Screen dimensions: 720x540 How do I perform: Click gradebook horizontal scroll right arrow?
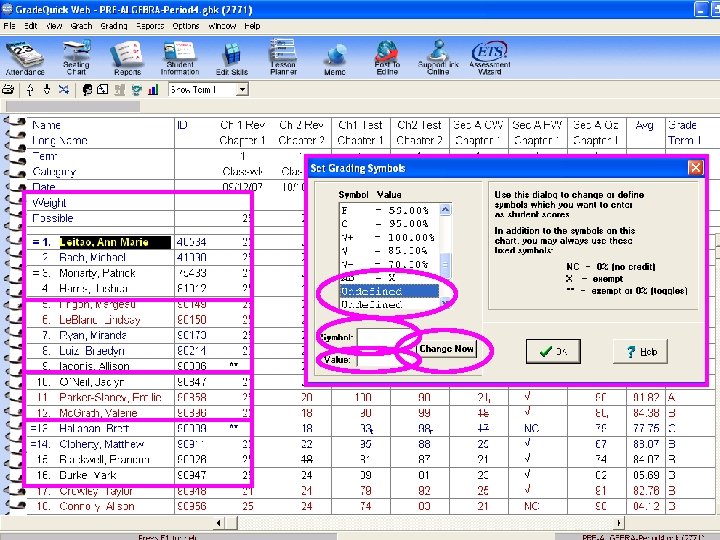[x=619, y=523]
